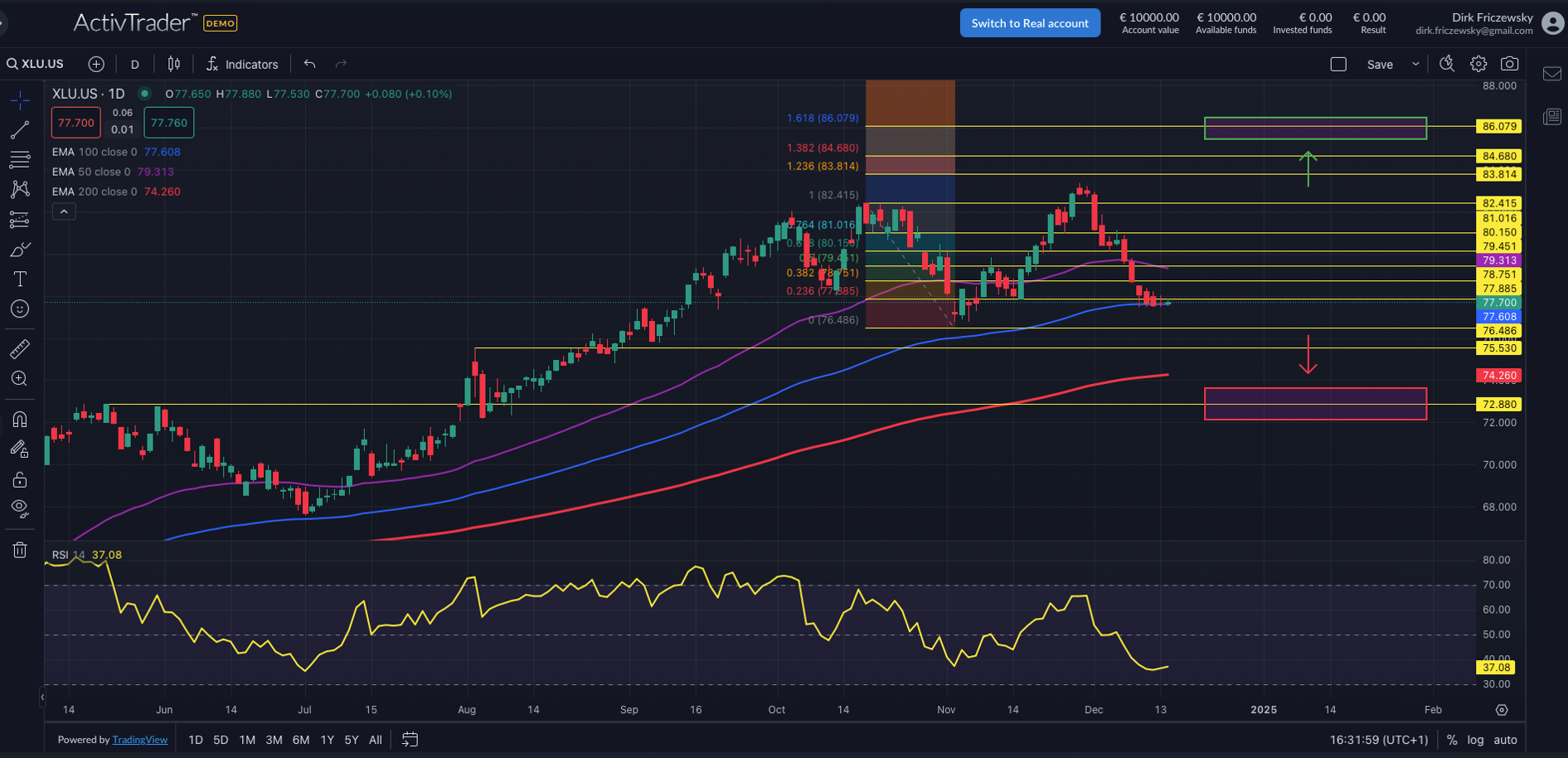
Task: Select the 1Y time range
Action: [x=327, y=740]
